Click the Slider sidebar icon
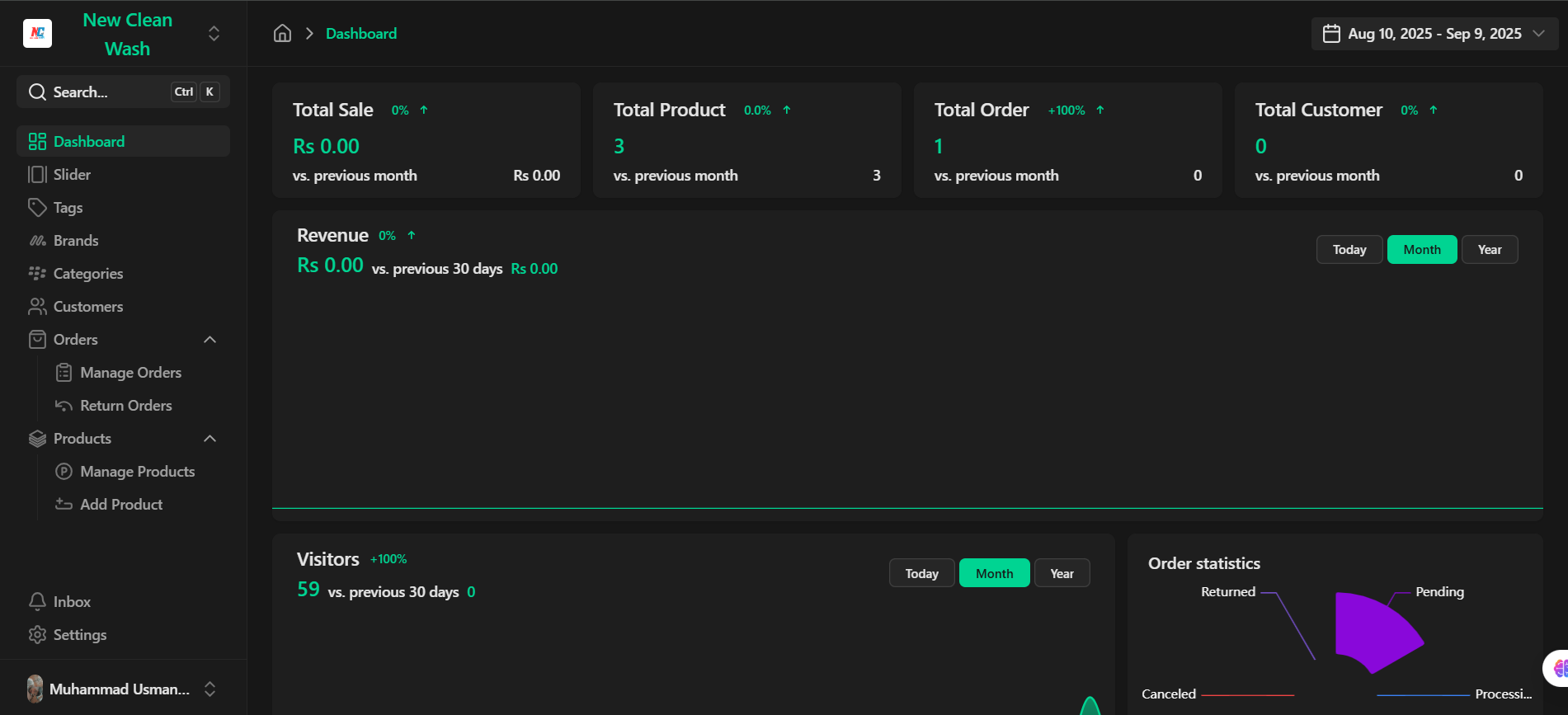This screenshot has height=715, width=1568. click(x=37, y=174)
